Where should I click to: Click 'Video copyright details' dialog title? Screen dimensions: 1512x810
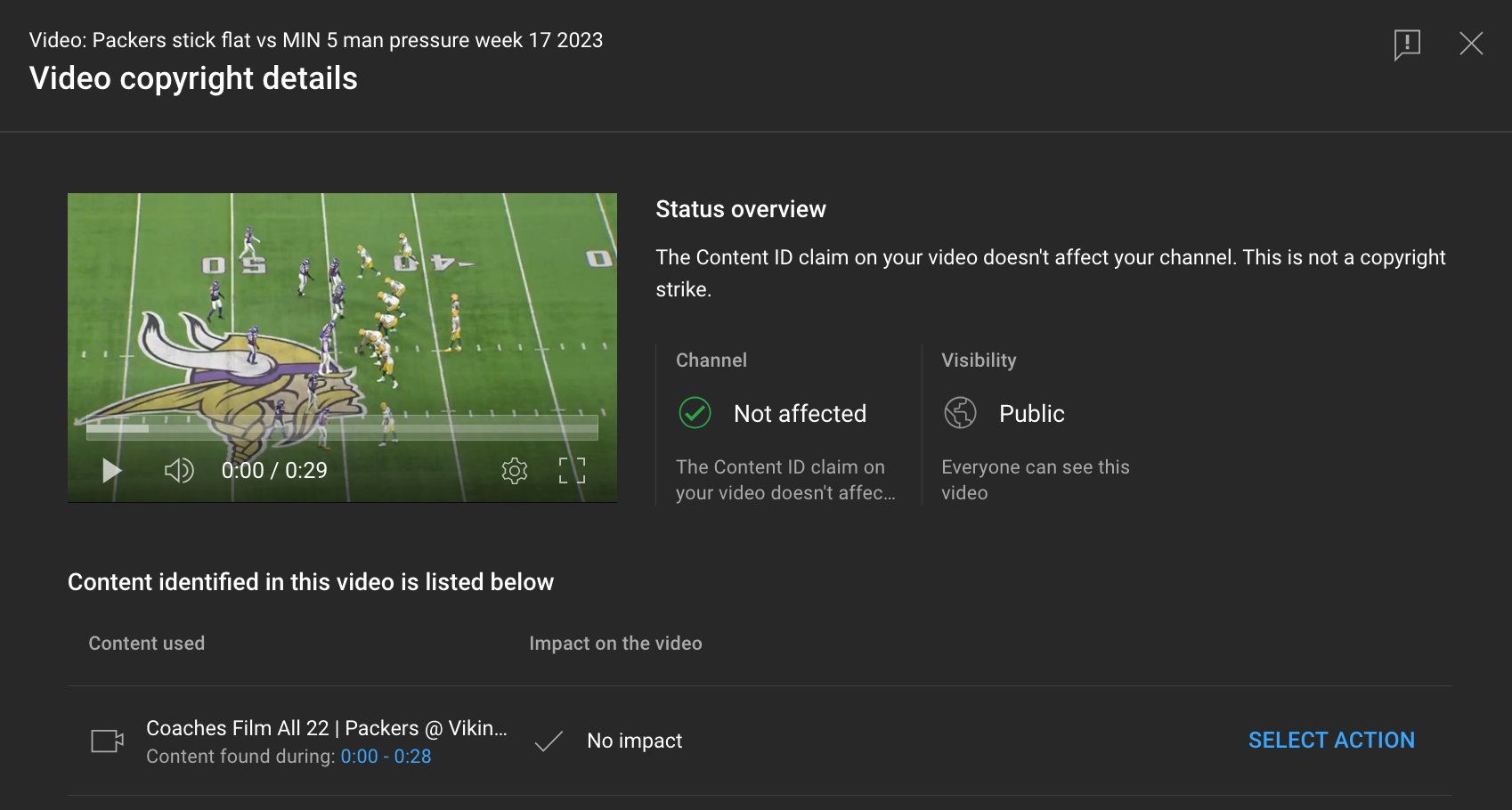(193, 78)
